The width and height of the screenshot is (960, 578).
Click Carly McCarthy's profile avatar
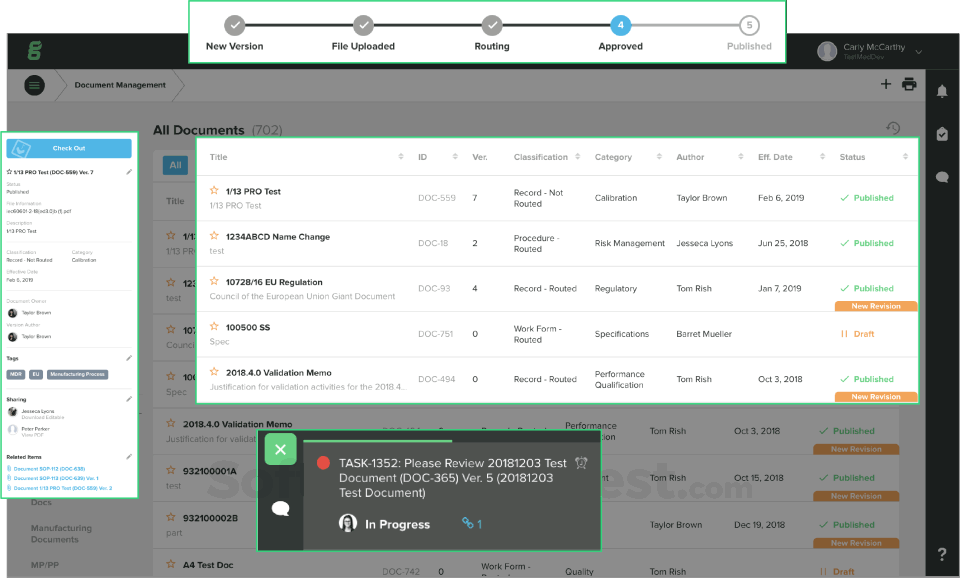(827, 51)
